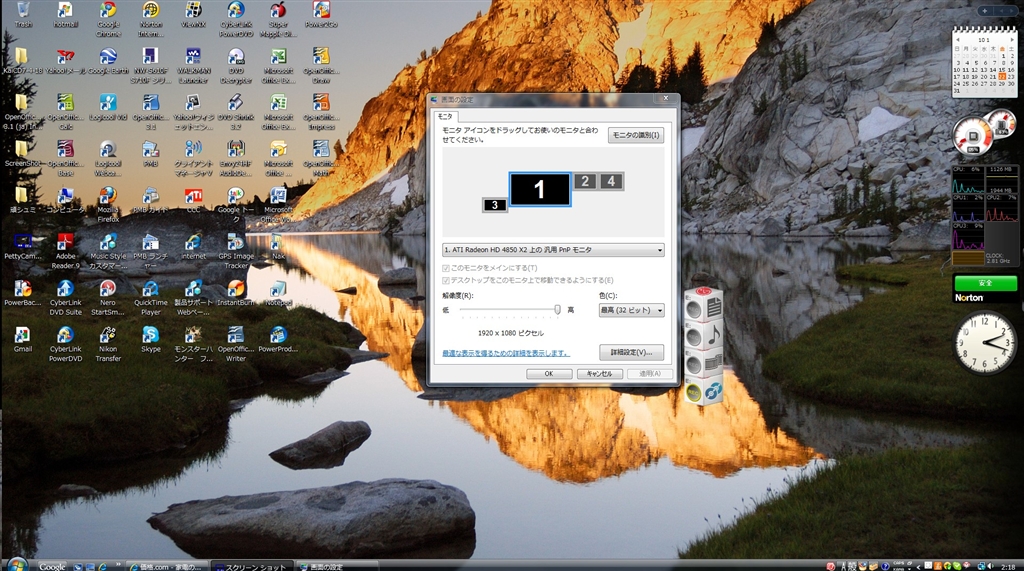1024x571 pixels.
Task: Open OpenOffice Draw shortcut
Action: 321,65
